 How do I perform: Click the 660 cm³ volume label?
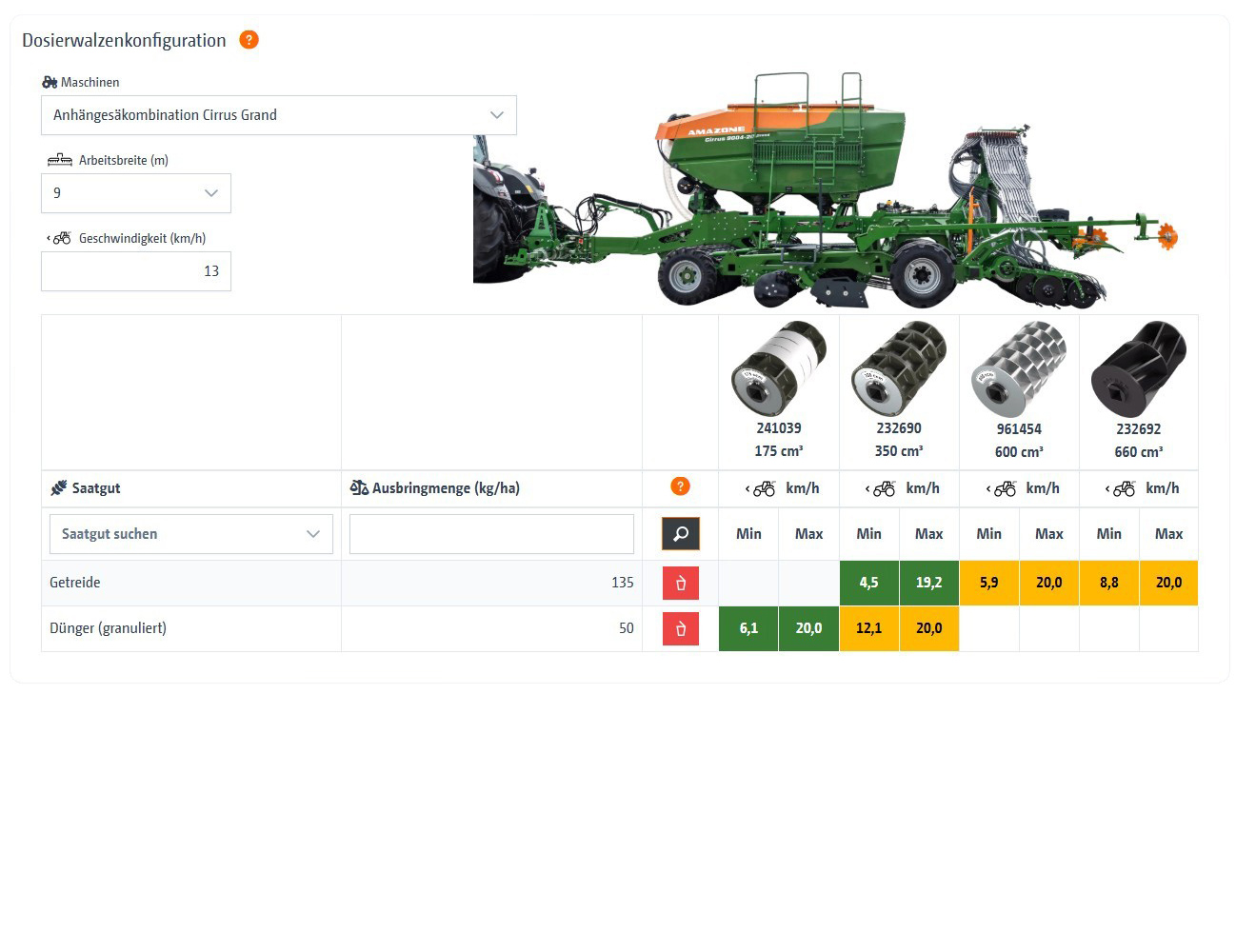(1139, 452)
